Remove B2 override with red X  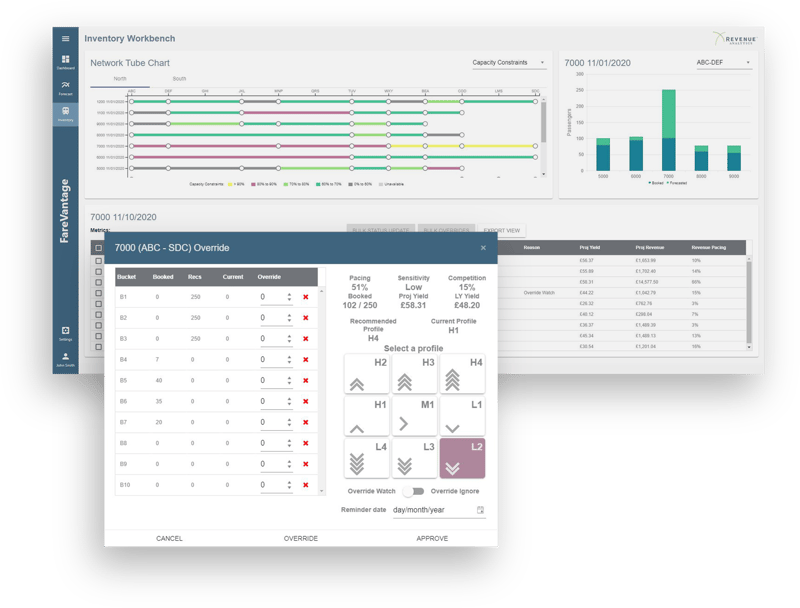(x=306, y=318)
